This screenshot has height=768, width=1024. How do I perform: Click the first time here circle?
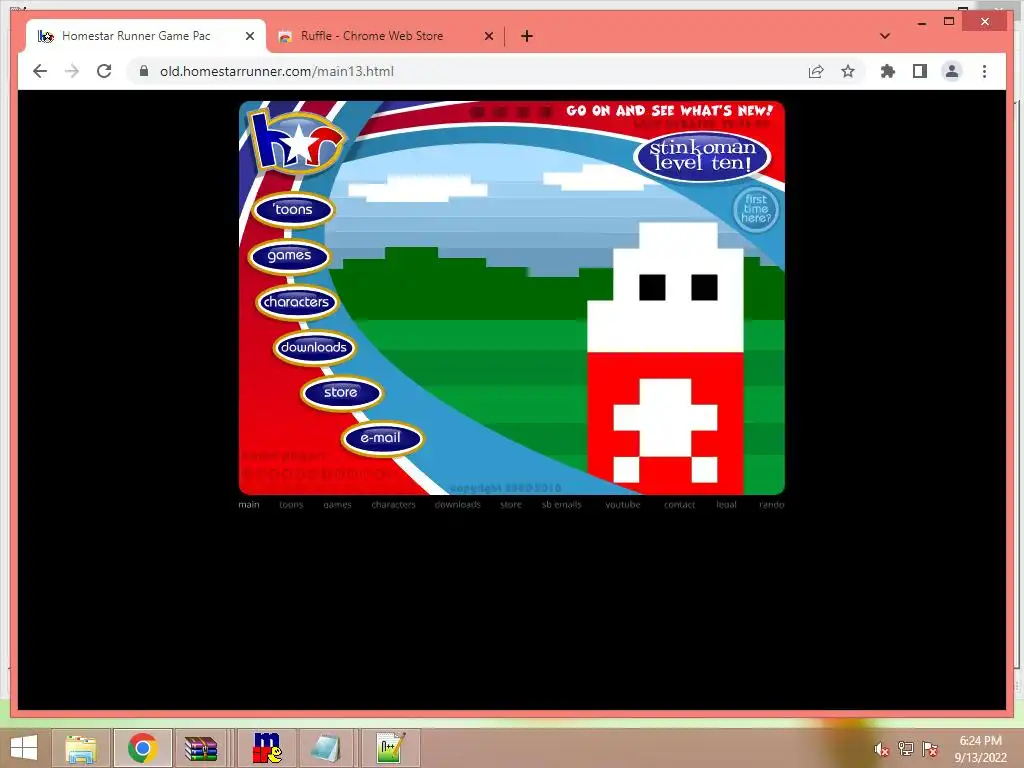point(756,210)
